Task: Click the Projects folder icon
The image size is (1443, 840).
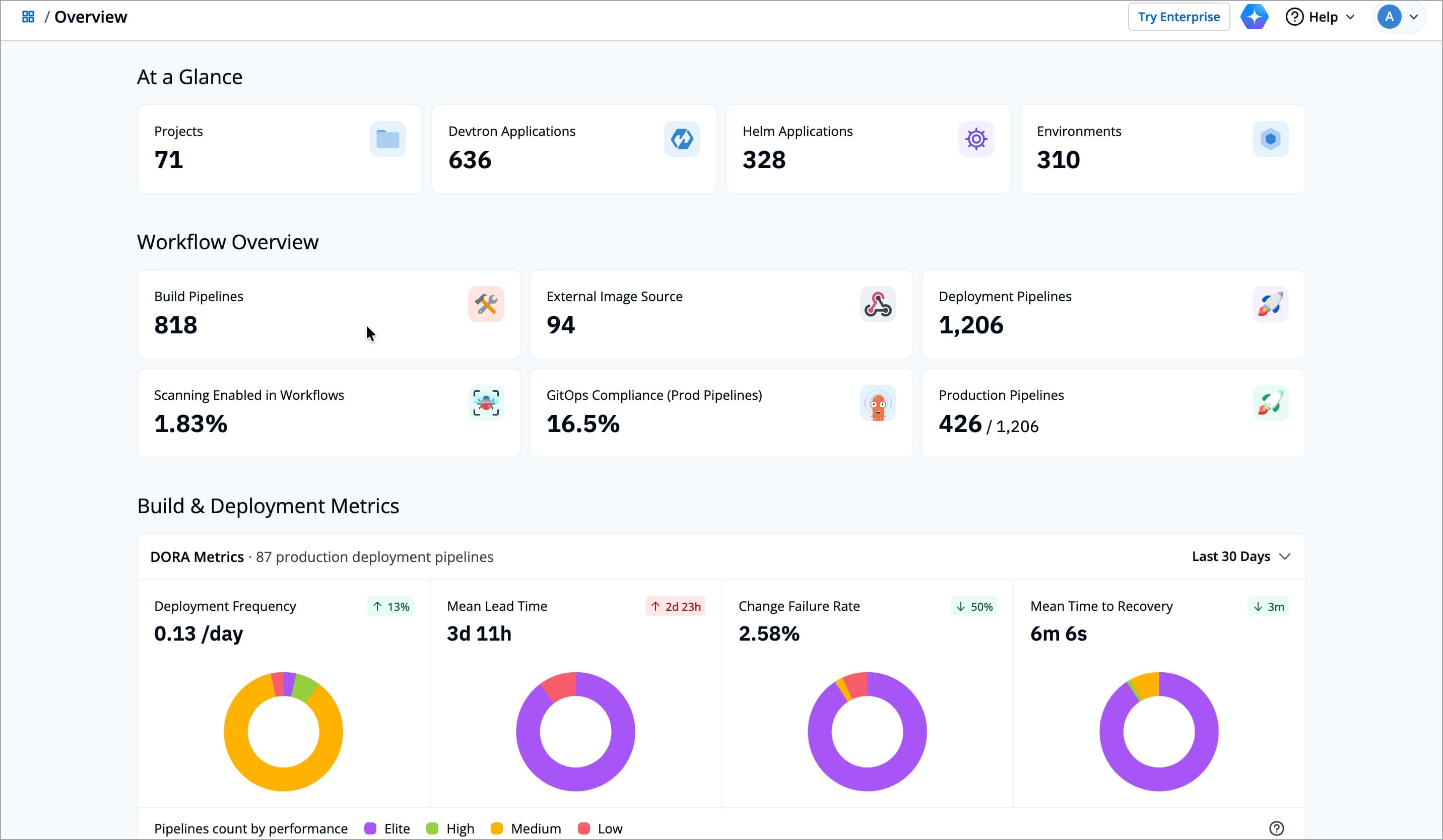Action: (387, 138)
